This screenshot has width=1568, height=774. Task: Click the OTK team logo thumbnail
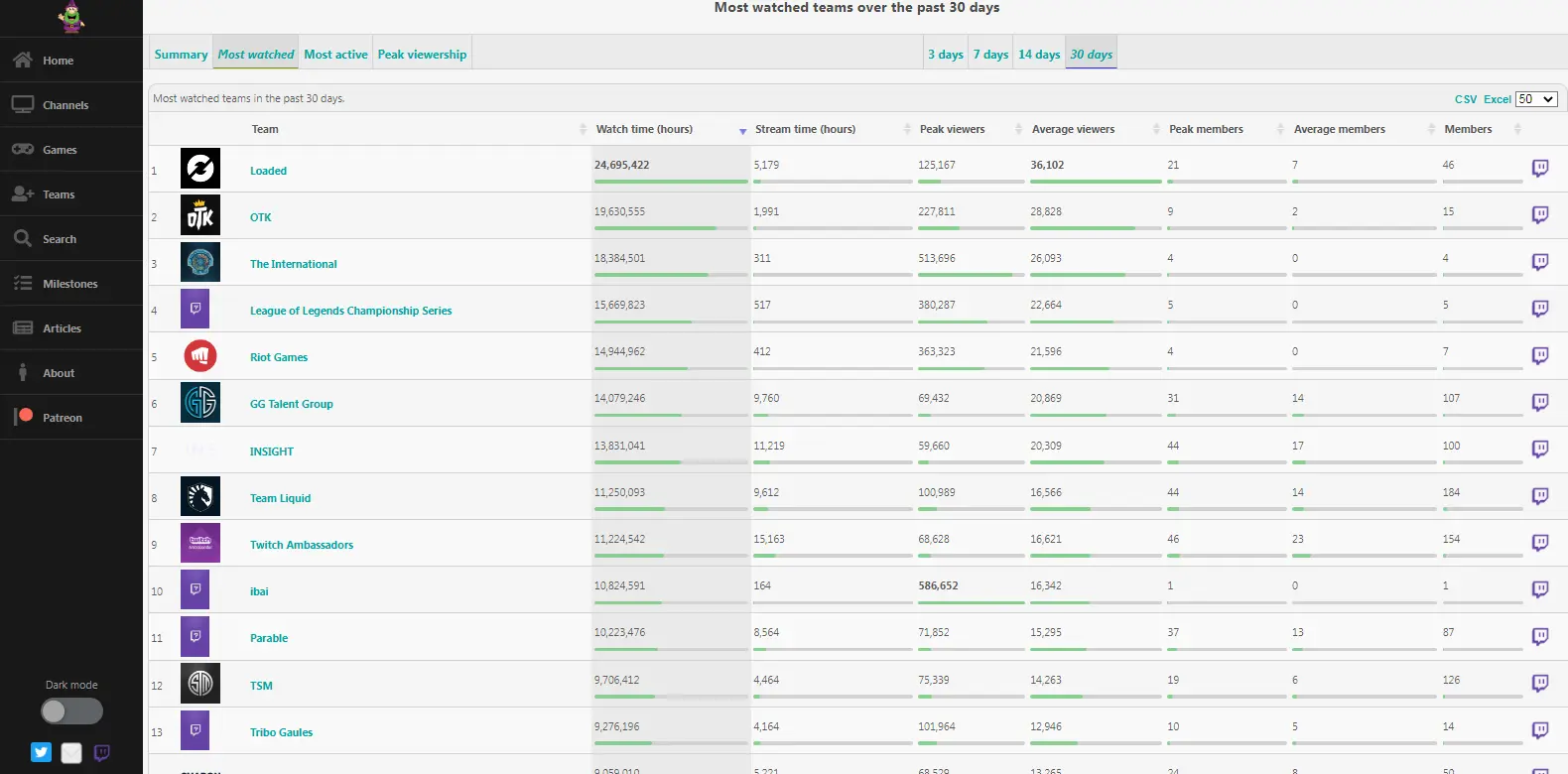(200, 215)
